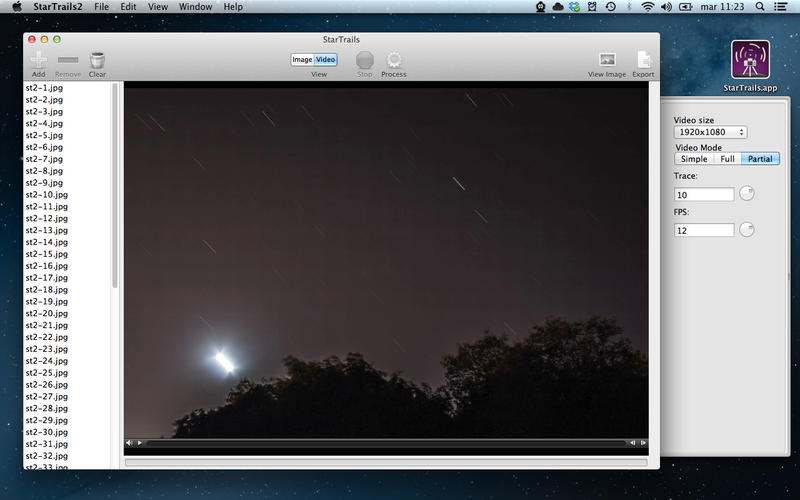Open Spotlight search magnifier in menu bar

tap(760, 7)
